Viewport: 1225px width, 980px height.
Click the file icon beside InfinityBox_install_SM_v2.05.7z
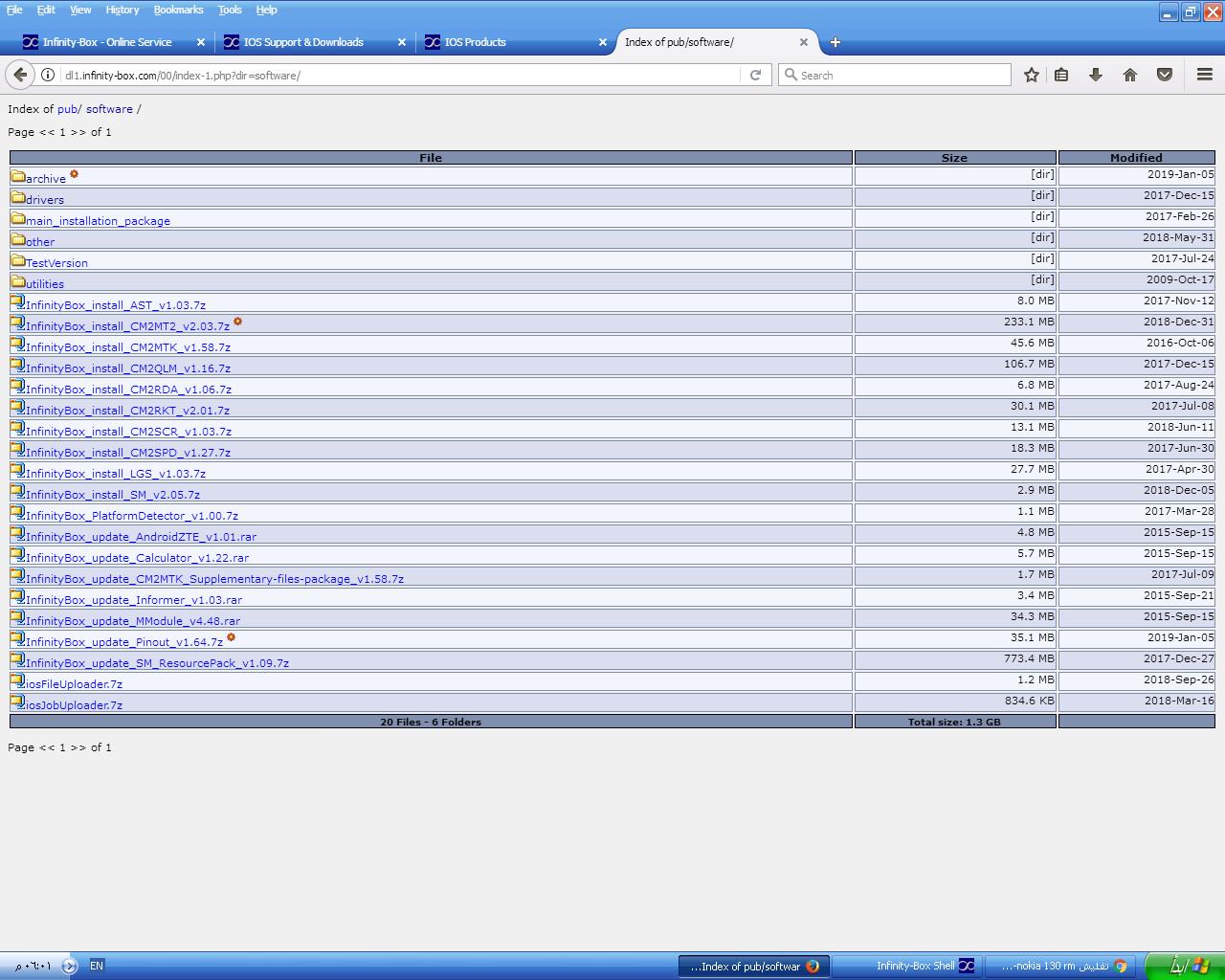click(x=18, y=492)
